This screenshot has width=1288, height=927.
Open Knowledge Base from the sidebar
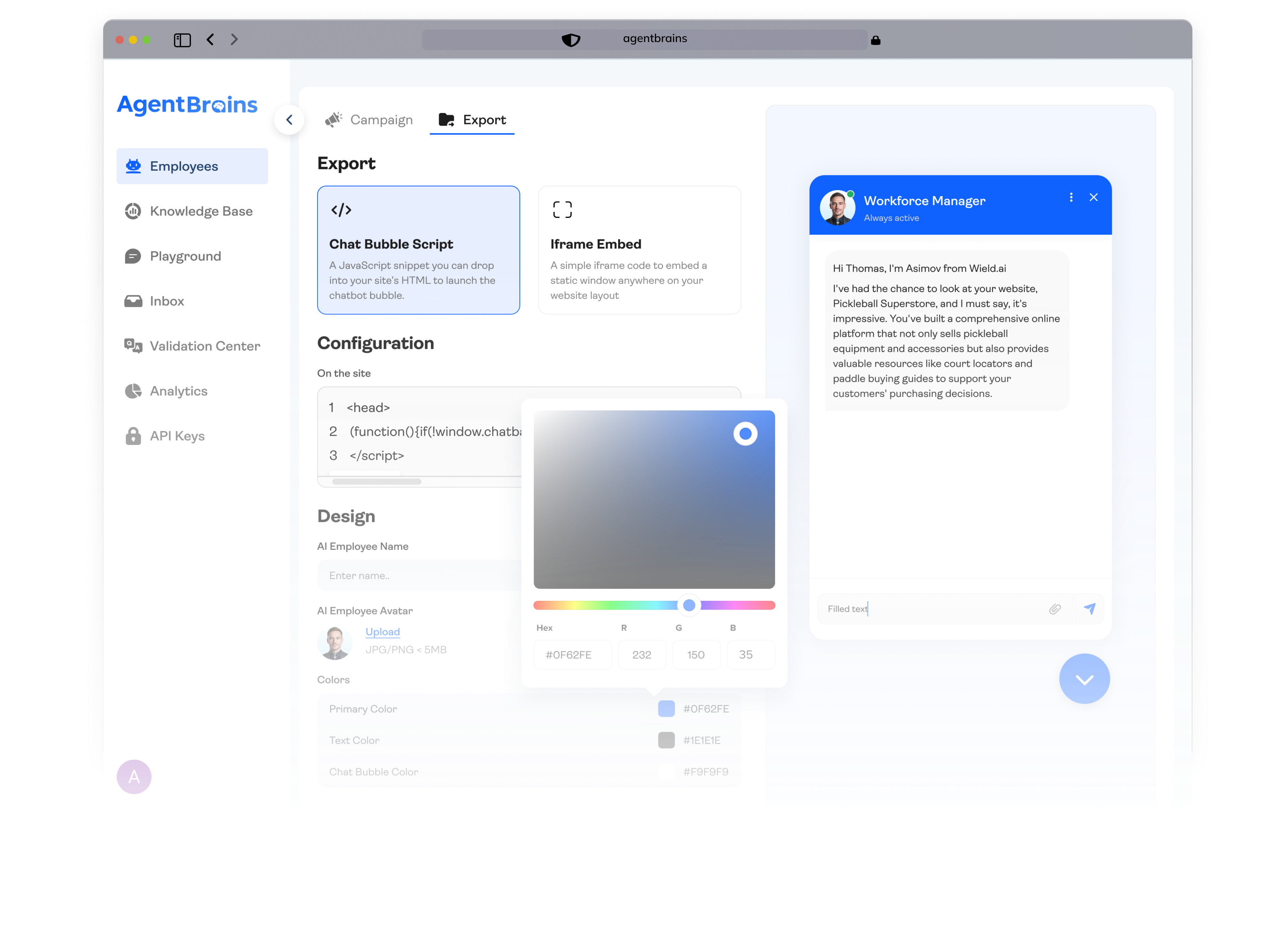(201, 211)
